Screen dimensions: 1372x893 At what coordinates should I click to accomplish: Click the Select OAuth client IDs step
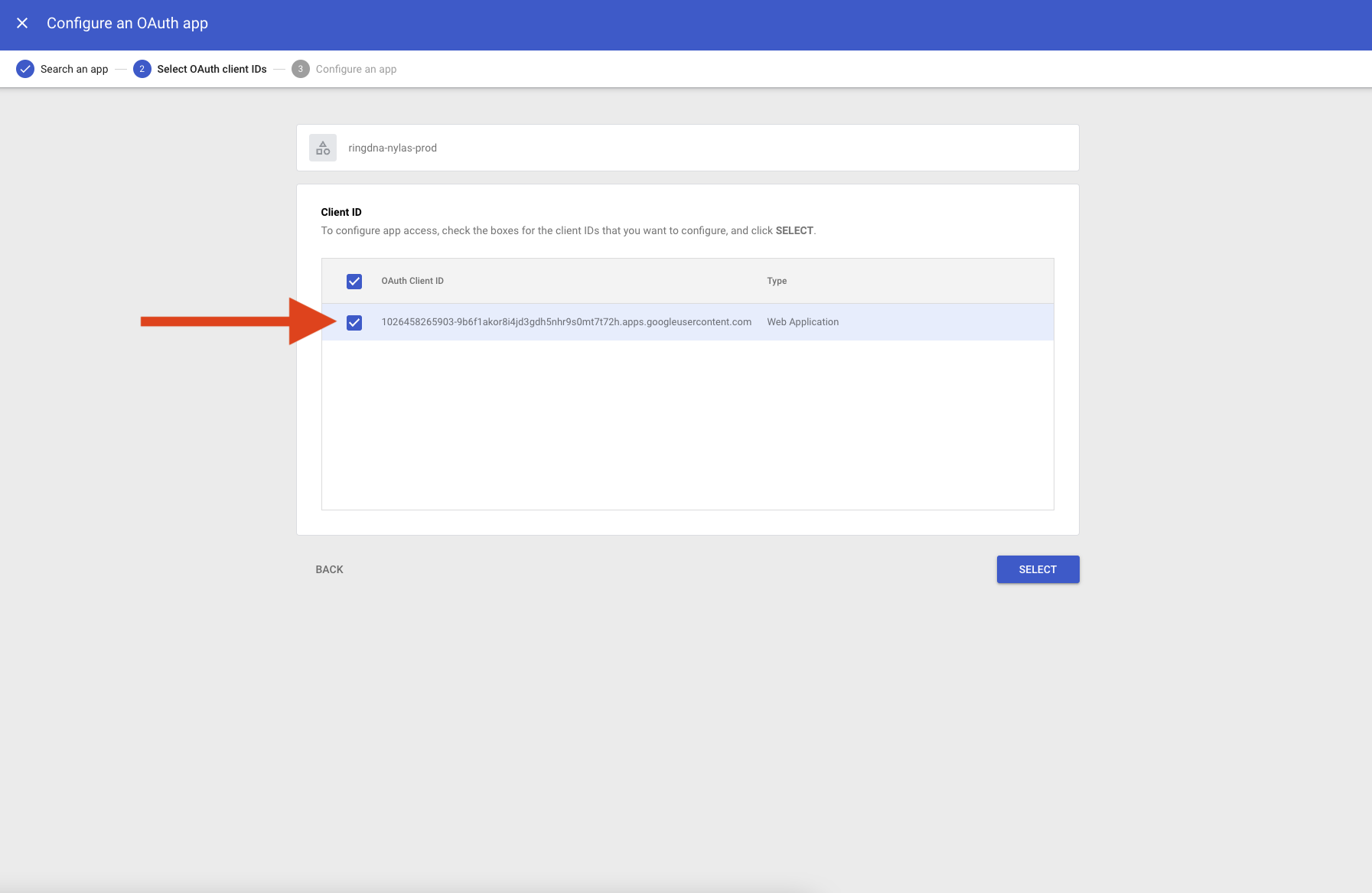click(212, 69)
